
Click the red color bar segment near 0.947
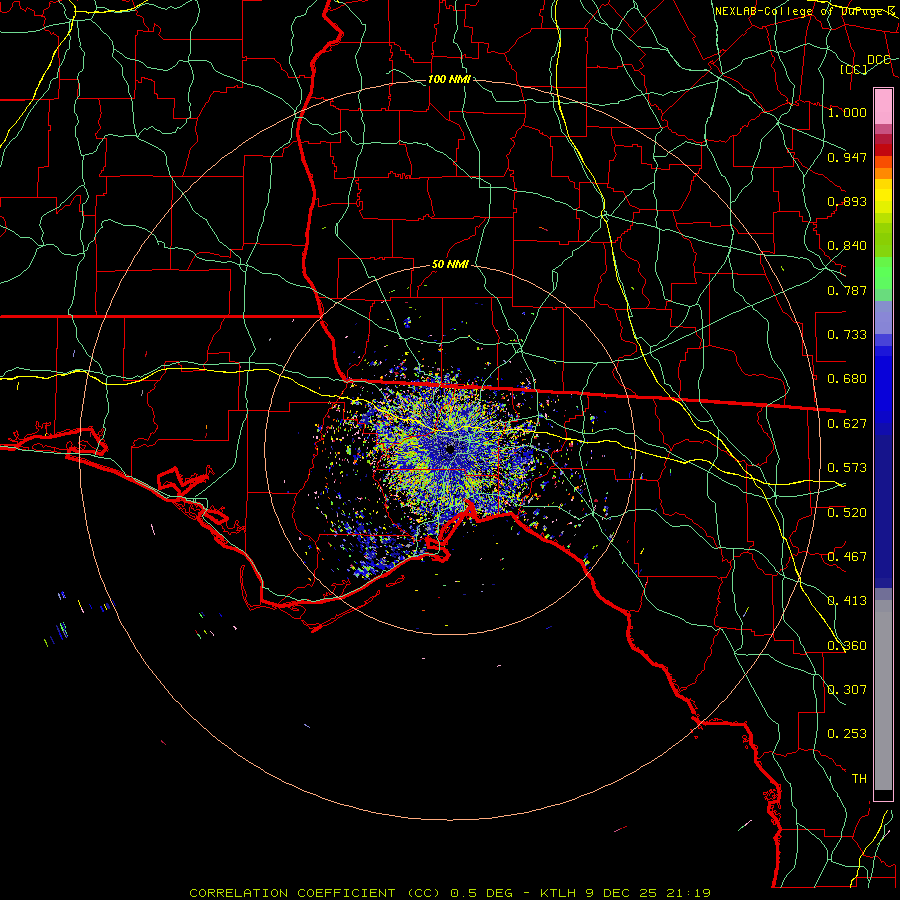[883, 150]
